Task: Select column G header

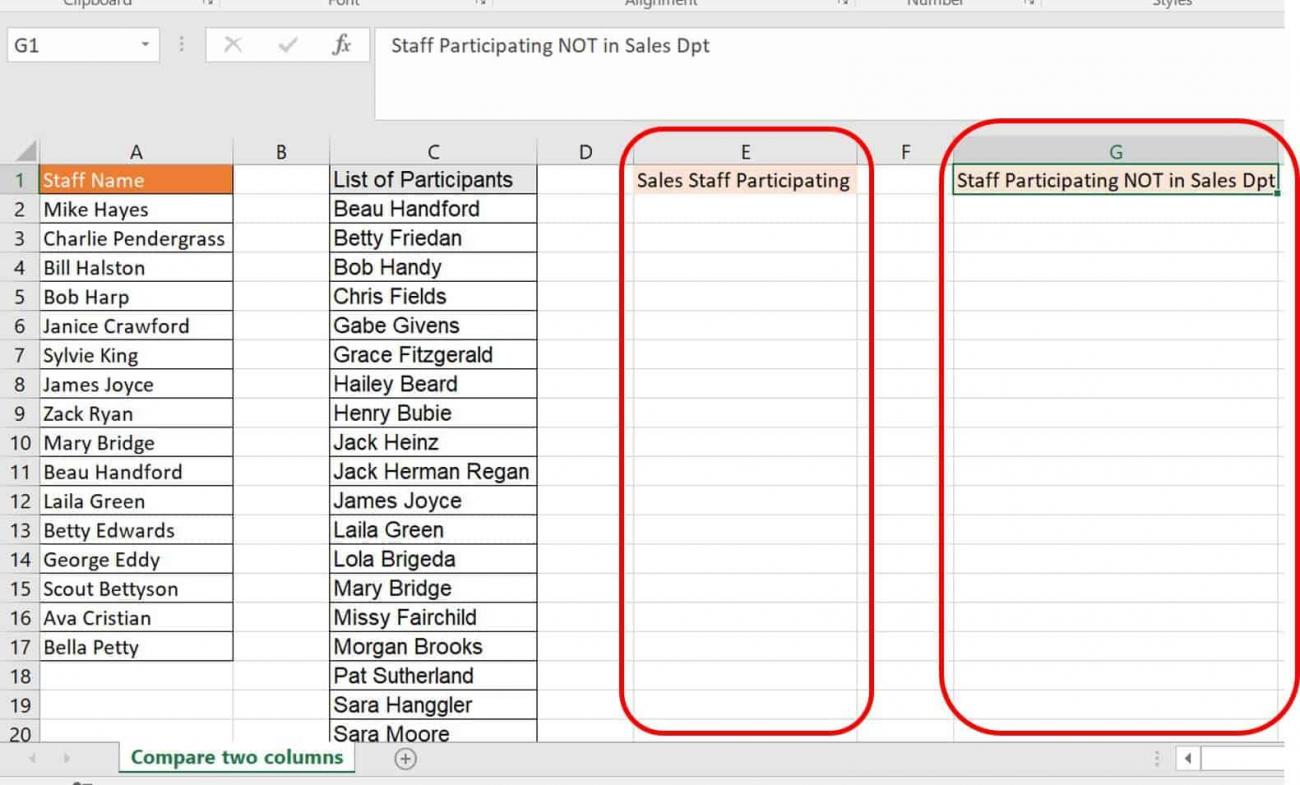Action: click(x=1117, y=151)
